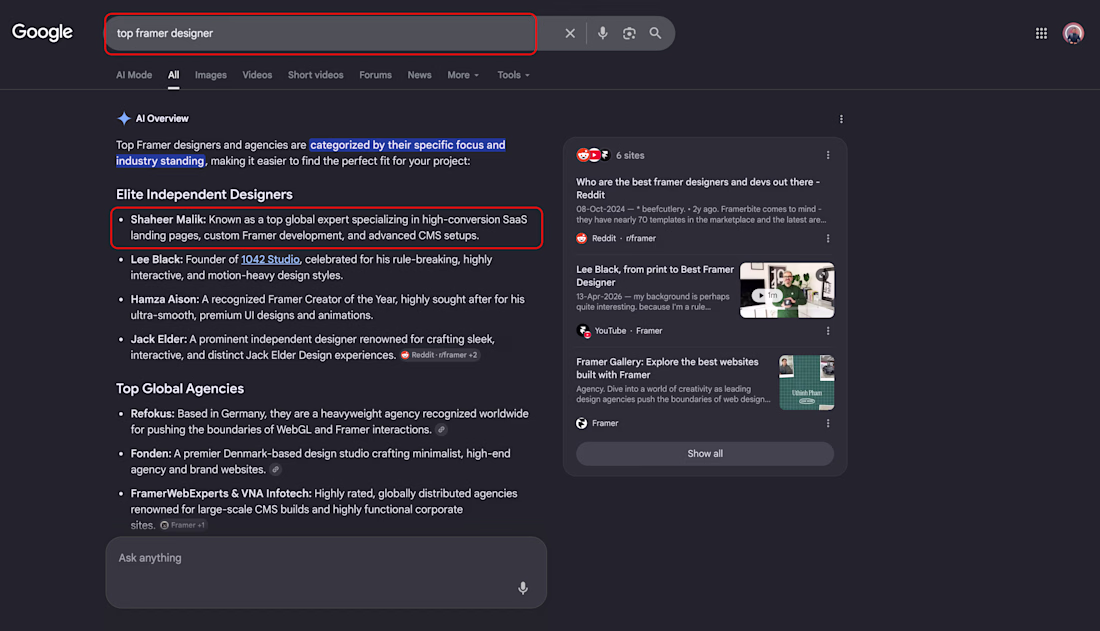The width and height of the screenshot is (1100, 631).
Task: Open the Google account profile avatar
Action: coord(1073,33)
